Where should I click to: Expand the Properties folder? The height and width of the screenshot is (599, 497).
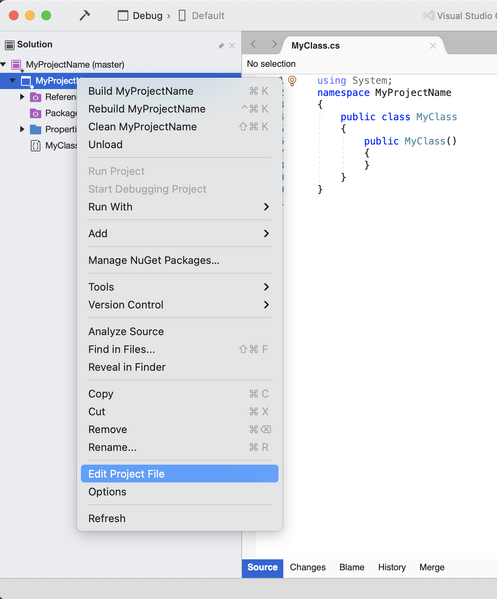click(x=22, y=130)
